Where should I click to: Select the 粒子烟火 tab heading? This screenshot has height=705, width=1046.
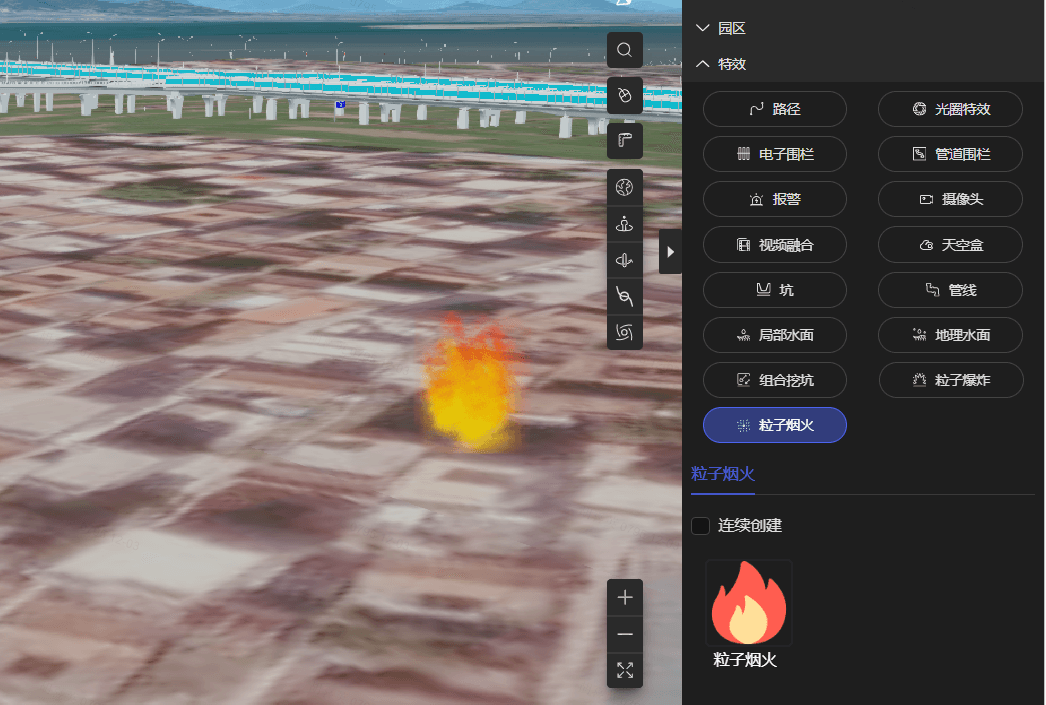(723, 474)
